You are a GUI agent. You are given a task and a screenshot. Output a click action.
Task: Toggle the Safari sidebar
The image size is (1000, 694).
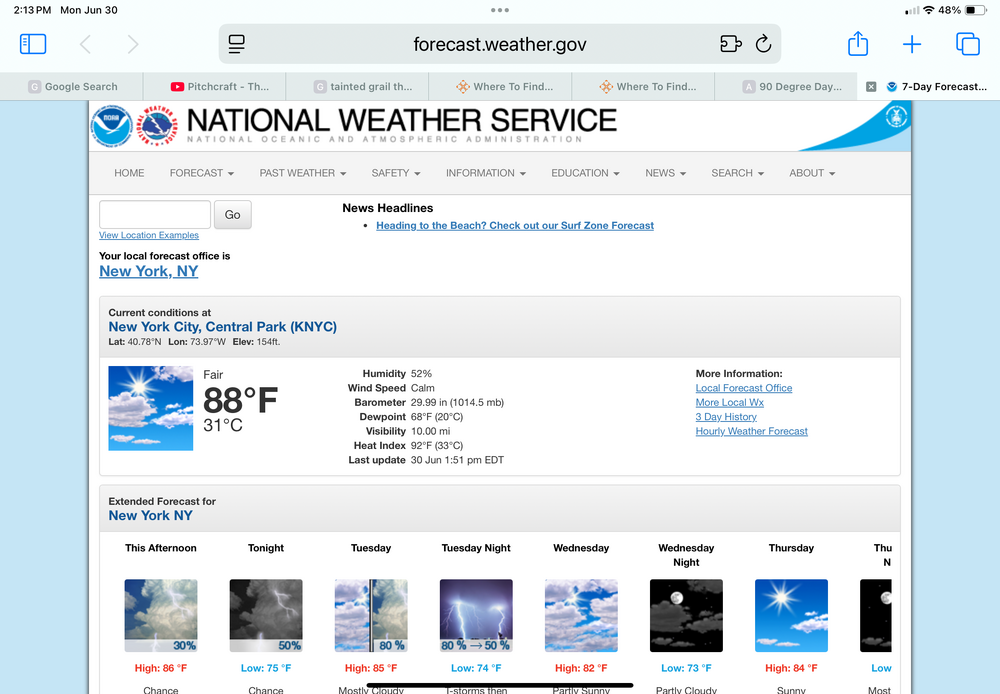pyautogui.click(x=33, y=44)
